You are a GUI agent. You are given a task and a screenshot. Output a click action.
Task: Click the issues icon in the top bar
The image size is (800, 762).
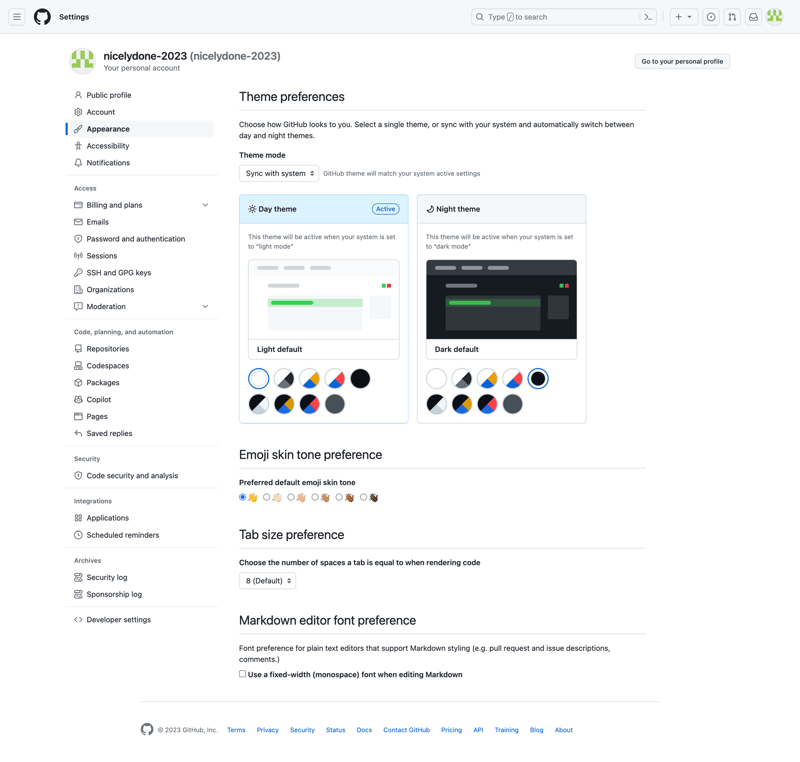tap(711, 17)
